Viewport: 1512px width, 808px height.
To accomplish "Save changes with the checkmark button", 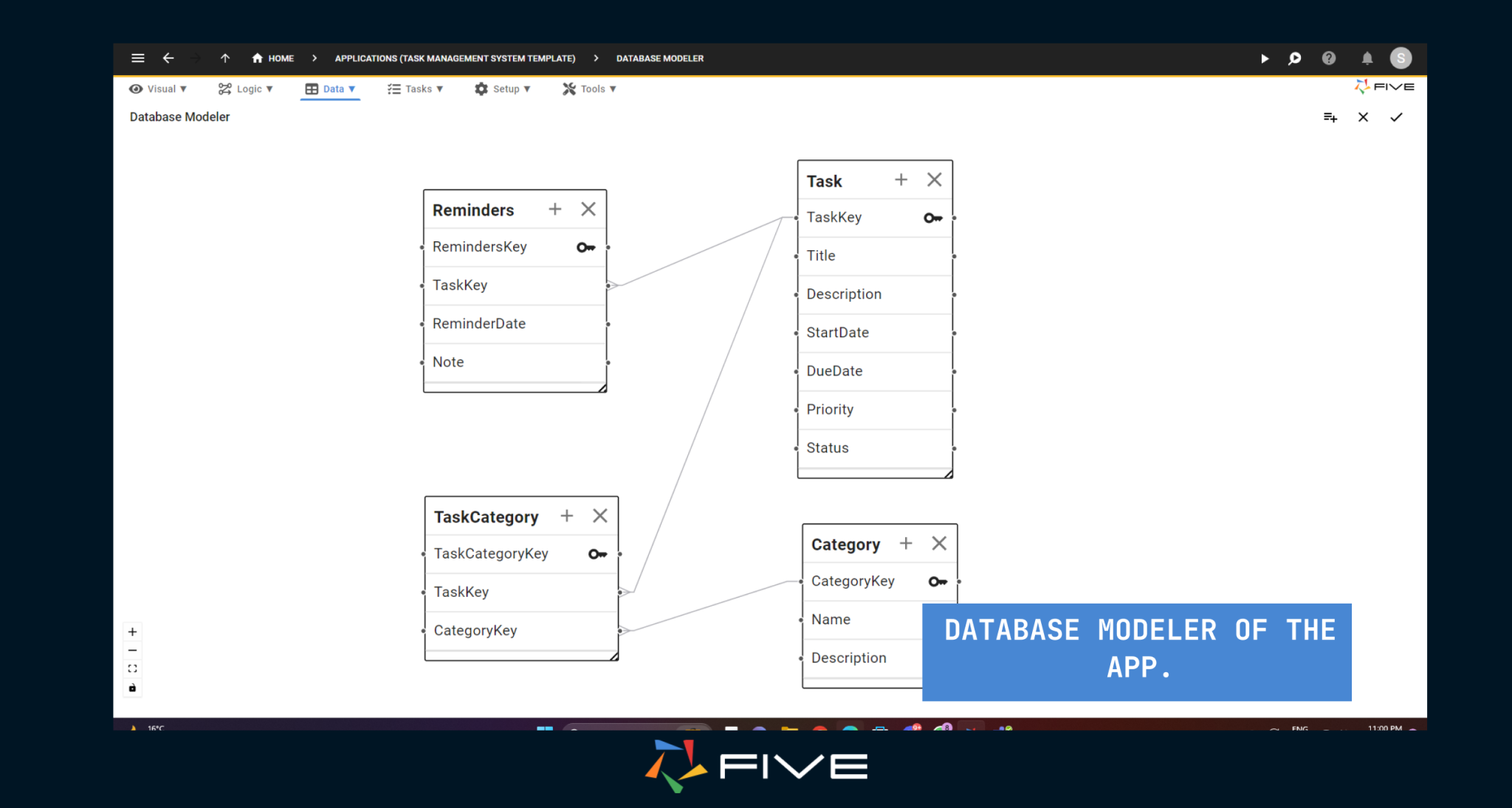I will pos(1396,117).
